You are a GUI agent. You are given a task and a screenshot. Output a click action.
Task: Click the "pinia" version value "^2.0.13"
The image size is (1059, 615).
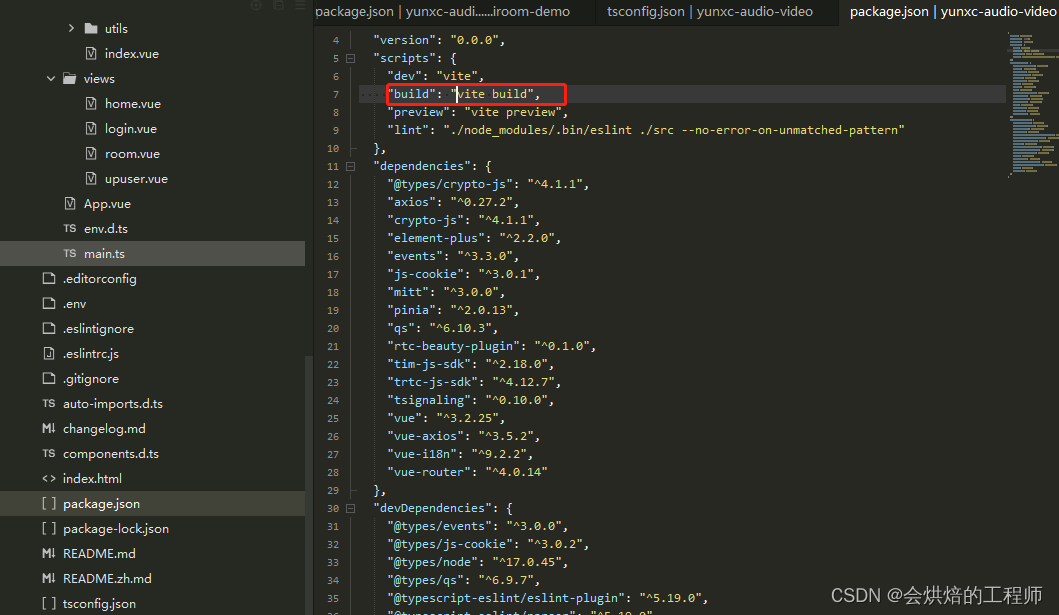[482, 310]
